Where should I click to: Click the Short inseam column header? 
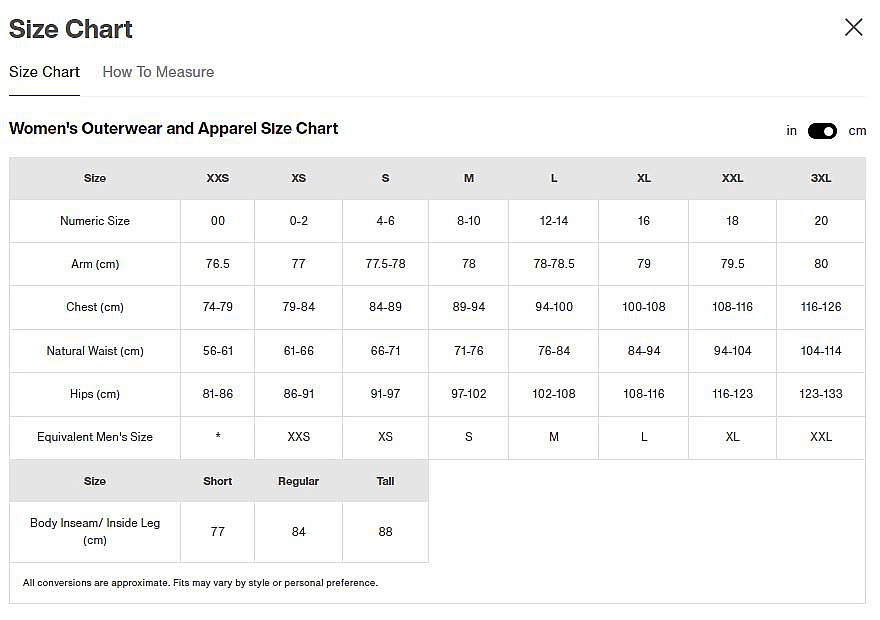217,481
